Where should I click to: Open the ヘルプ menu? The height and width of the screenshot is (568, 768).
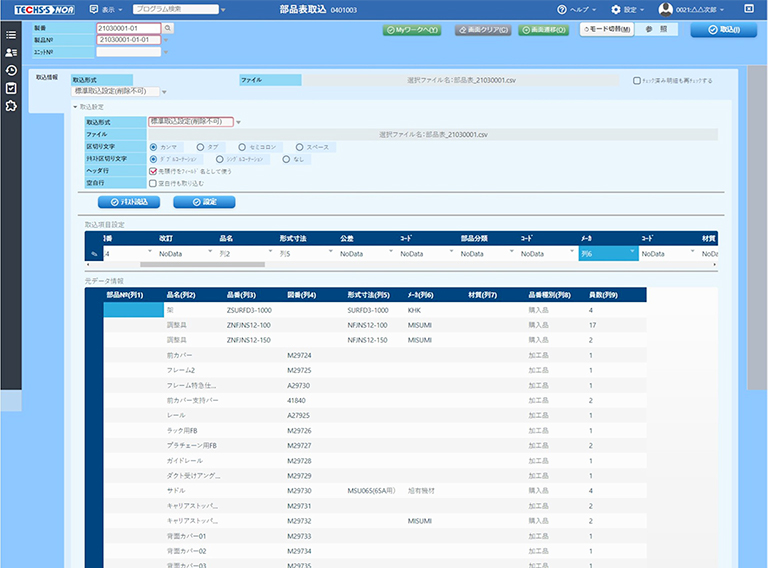[x=579, y=9]
